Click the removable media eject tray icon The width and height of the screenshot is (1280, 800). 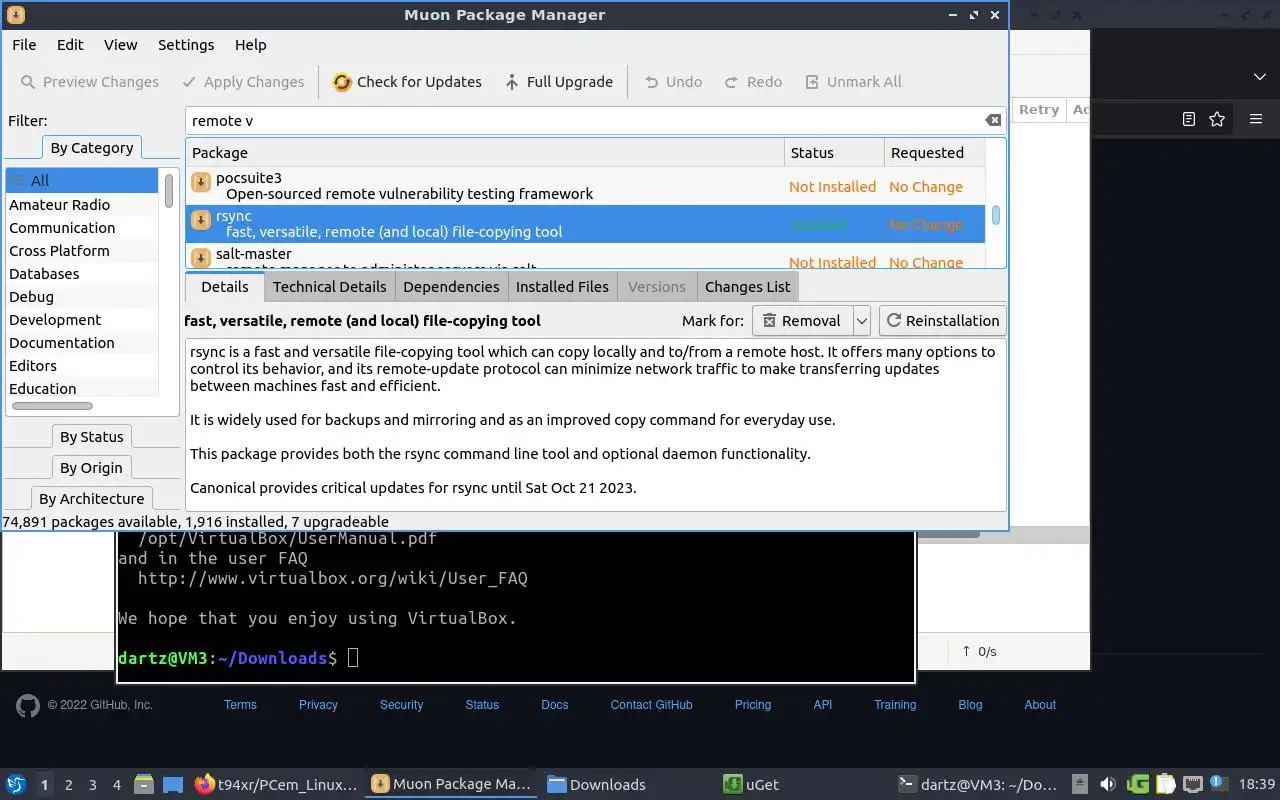tap(1080, 784)
